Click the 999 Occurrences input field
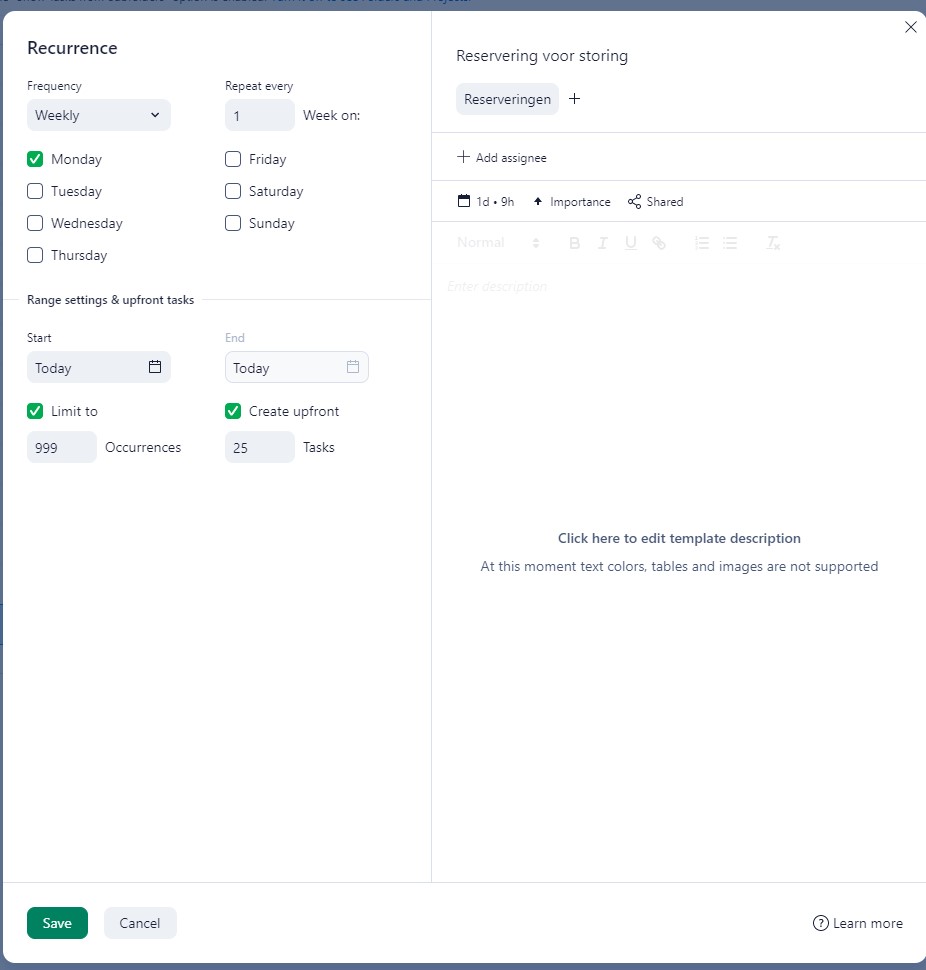This screenshot has height=970, width=926. tap(62, 447)
